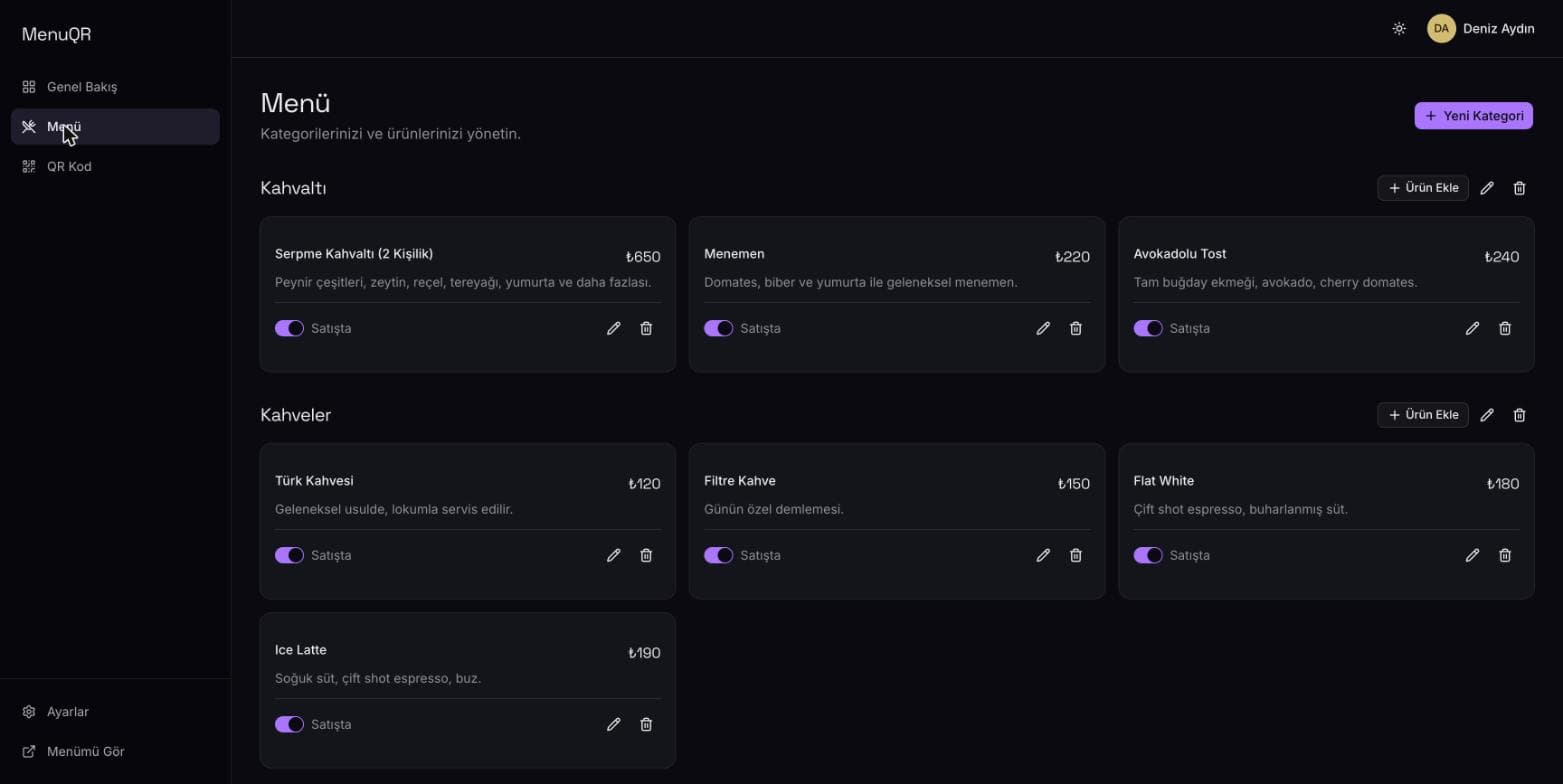
Task: Edit the Türk Kahvesi item
Action: point(614,555)
